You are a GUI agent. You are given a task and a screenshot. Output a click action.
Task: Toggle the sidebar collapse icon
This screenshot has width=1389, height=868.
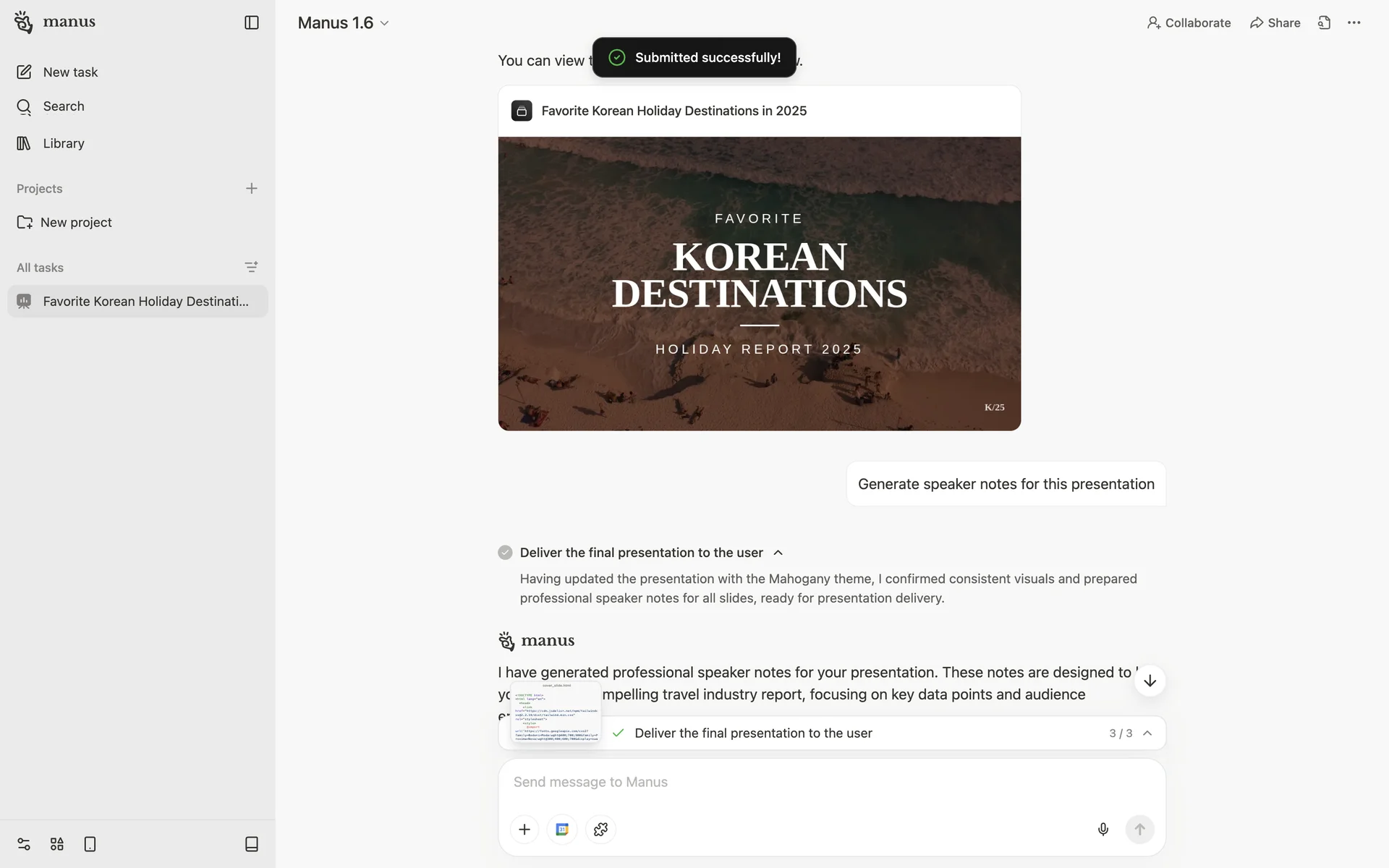coord(251,22)
